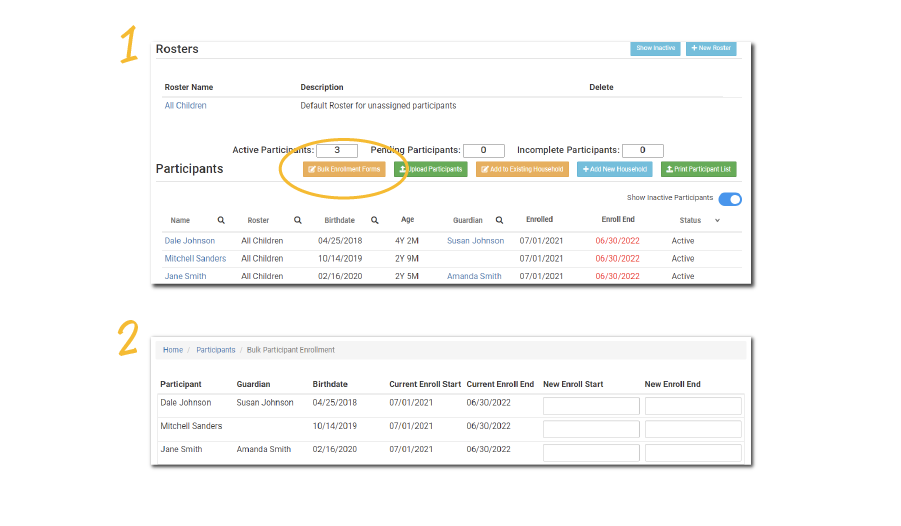The image size is (901, 526).
Task: Expand the Status column filter chevron
Action: [717, 220]
